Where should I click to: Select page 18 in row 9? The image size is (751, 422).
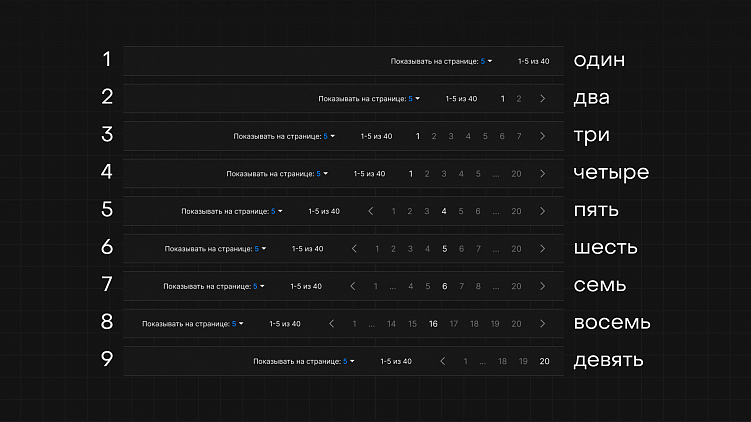point(502,361)
